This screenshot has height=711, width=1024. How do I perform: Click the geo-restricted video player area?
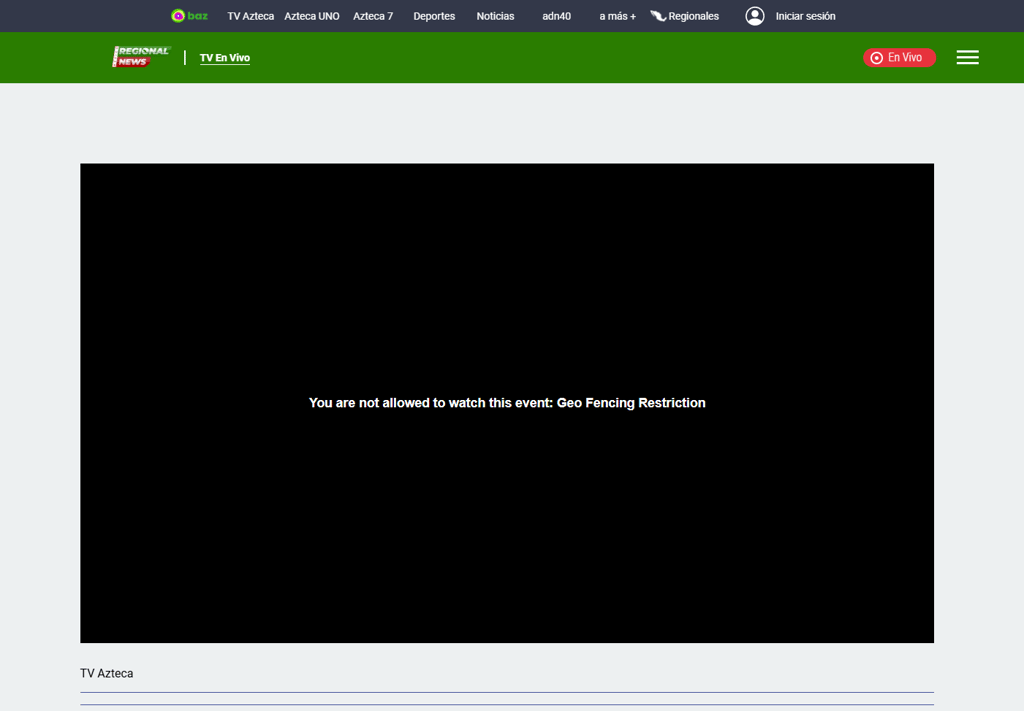point(507,403)
